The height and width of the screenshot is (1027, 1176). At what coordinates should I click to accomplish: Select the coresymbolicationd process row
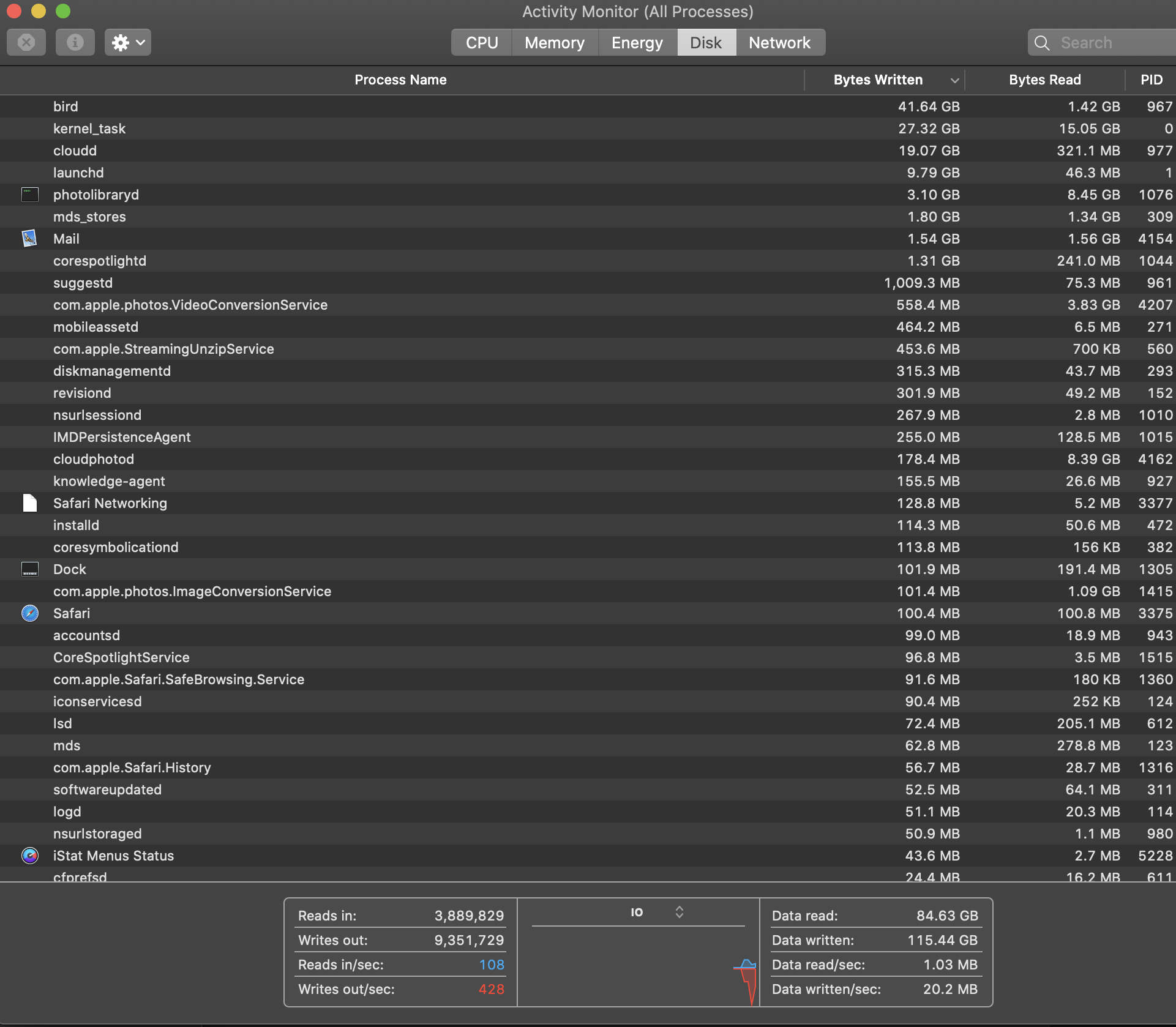point(588,547)
